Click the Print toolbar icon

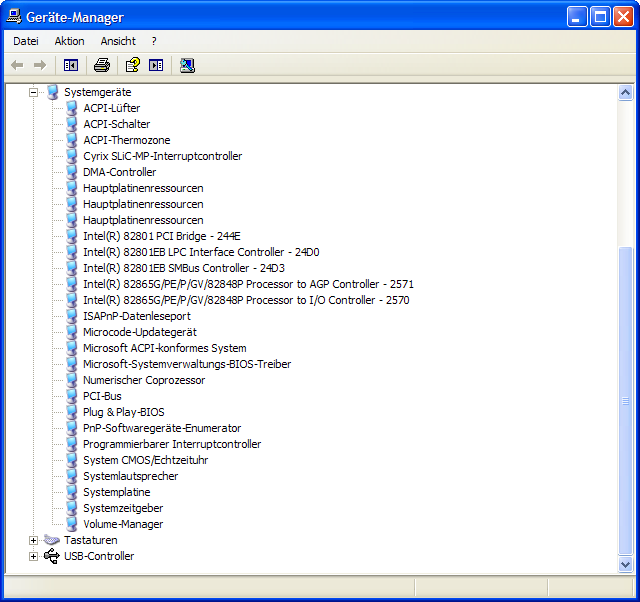tap(102, 65)
